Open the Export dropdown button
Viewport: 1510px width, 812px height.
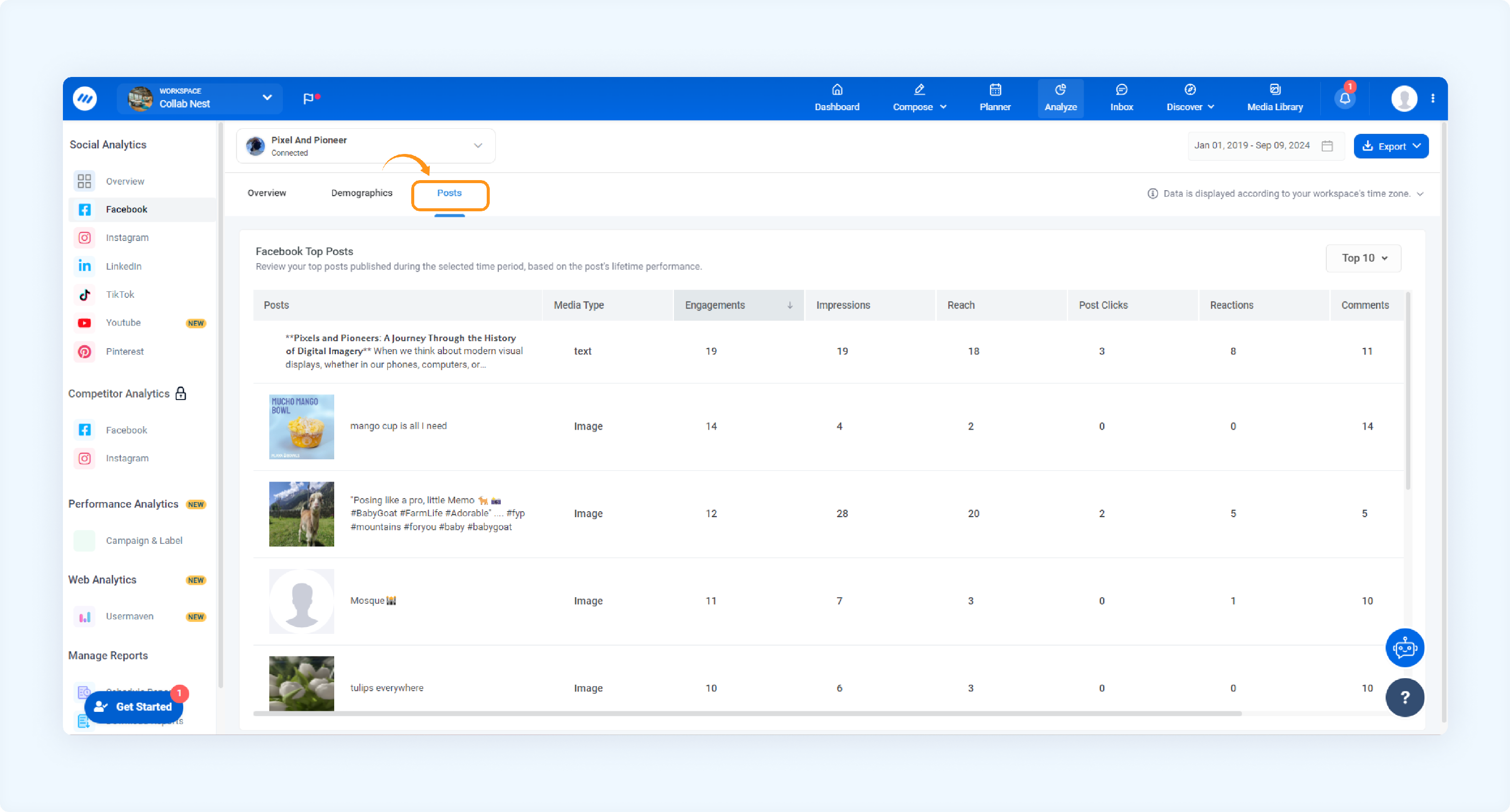pyautogui.click(x=1390, y=146)
